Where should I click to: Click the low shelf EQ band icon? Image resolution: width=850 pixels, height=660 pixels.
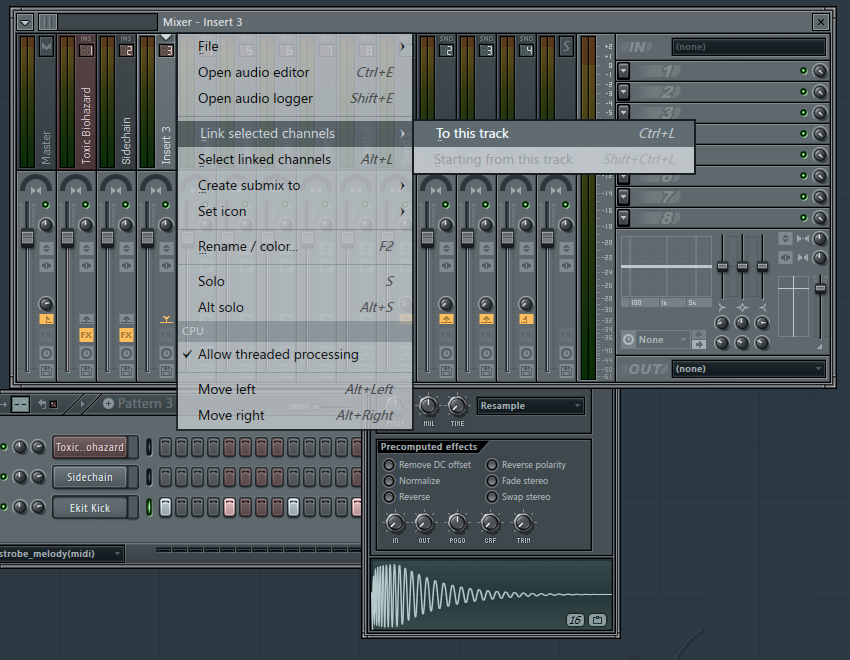click(x=722, y=307)
